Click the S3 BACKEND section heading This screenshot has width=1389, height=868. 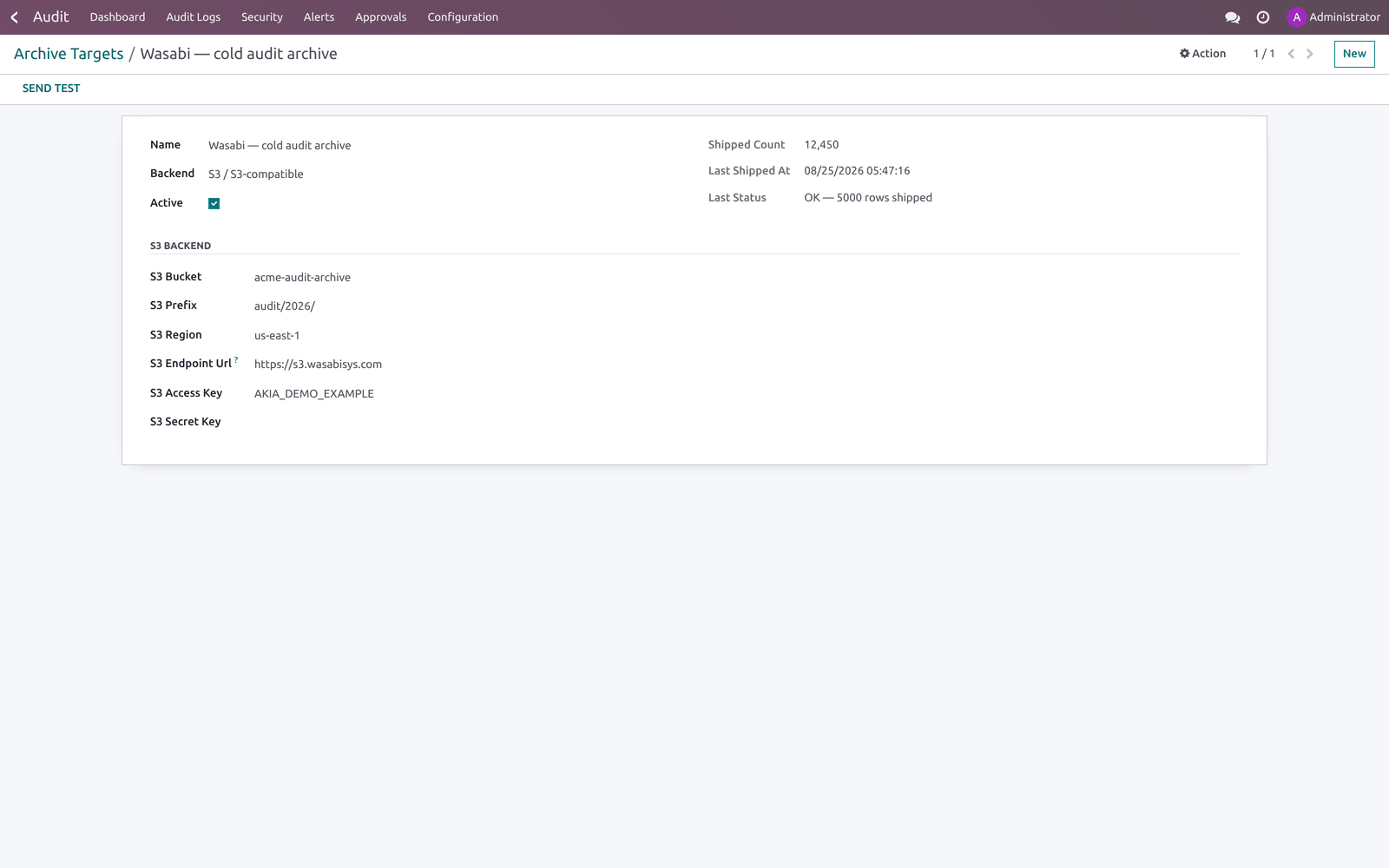181,246
